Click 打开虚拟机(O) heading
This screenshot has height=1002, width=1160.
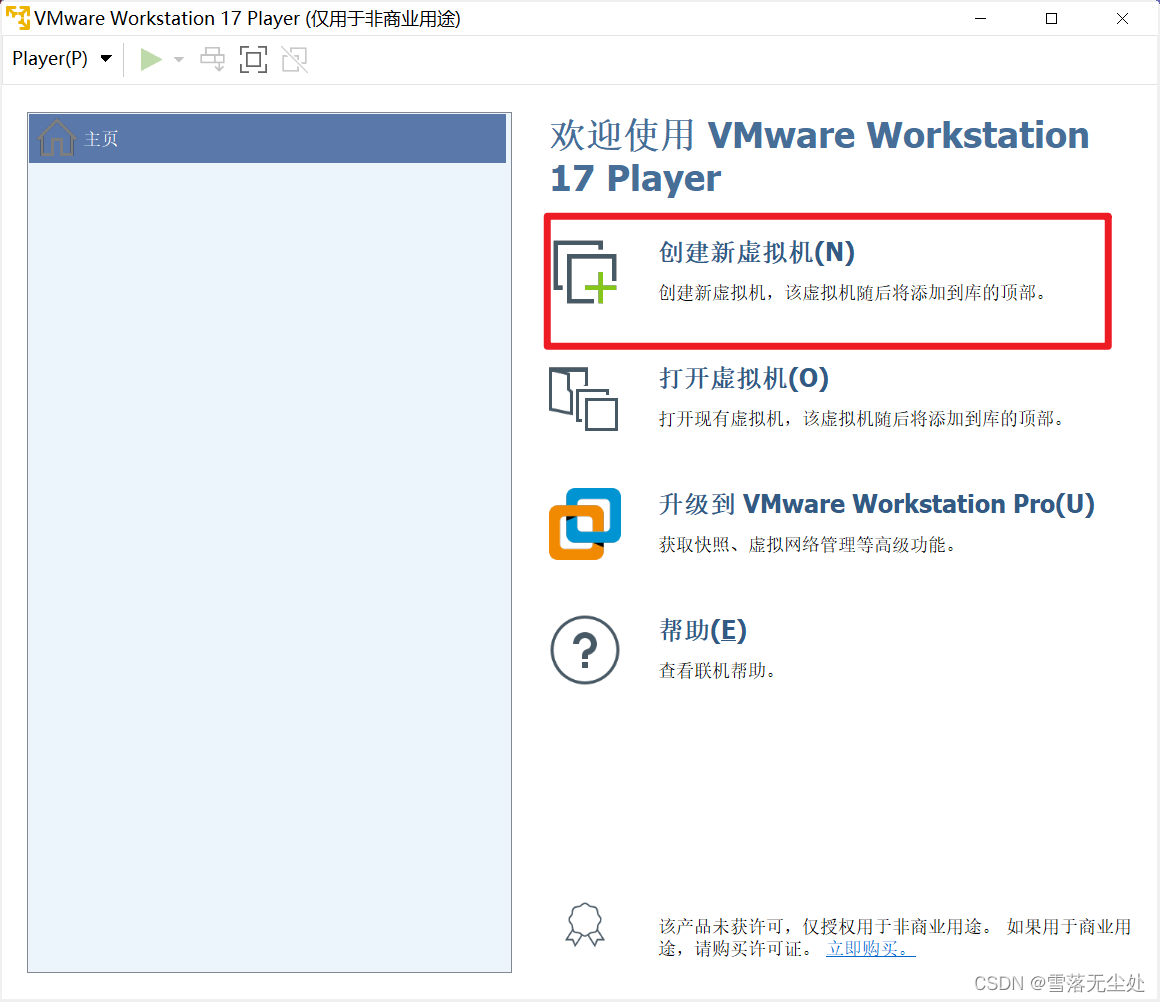(743, 378)
